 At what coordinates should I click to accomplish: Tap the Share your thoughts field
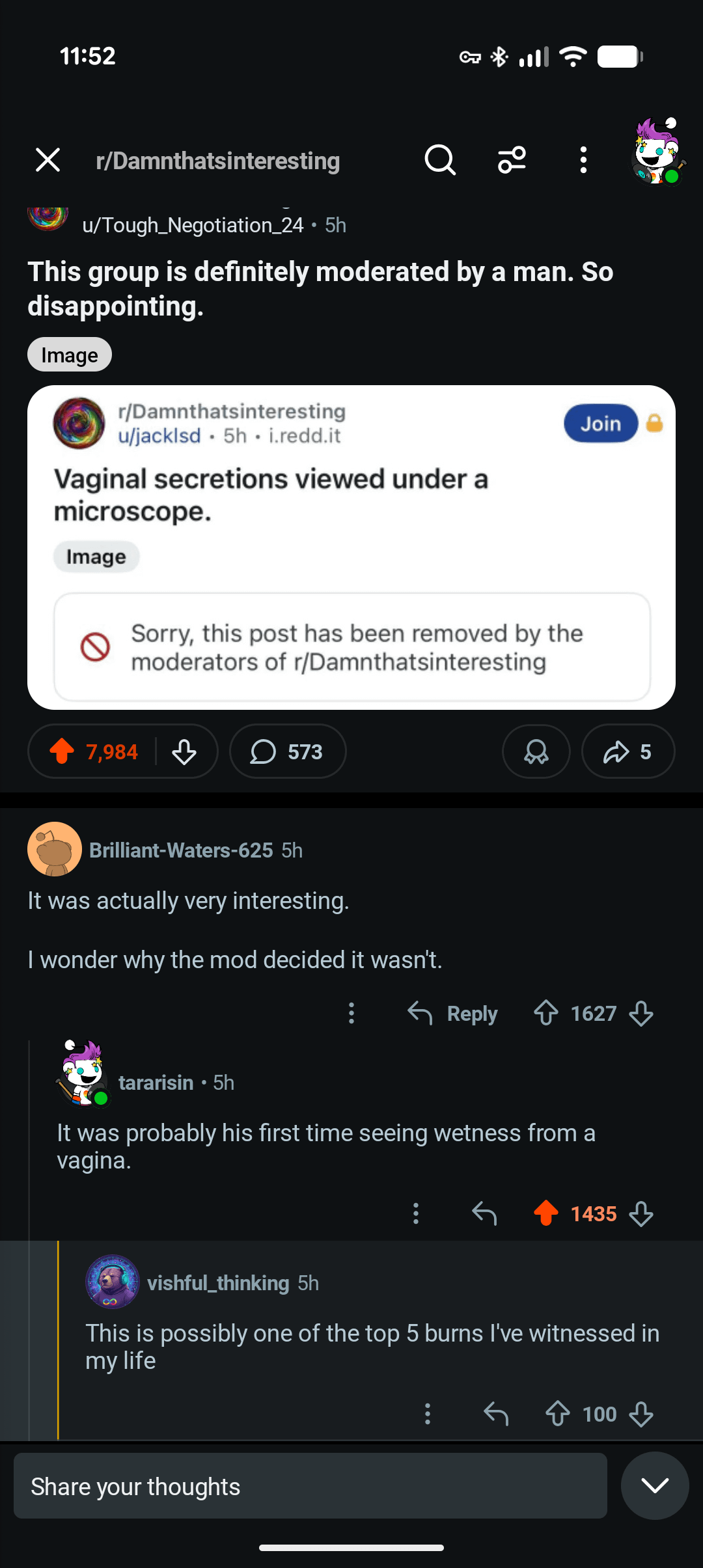pyautogui.click(x=310, y=1486)
